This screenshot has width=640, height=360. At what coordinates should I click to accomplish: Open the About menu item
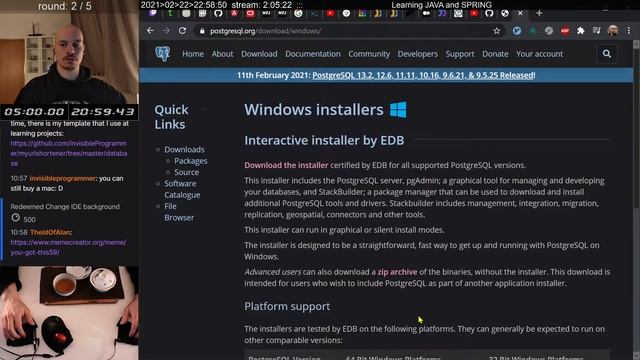tap(222, 54)
